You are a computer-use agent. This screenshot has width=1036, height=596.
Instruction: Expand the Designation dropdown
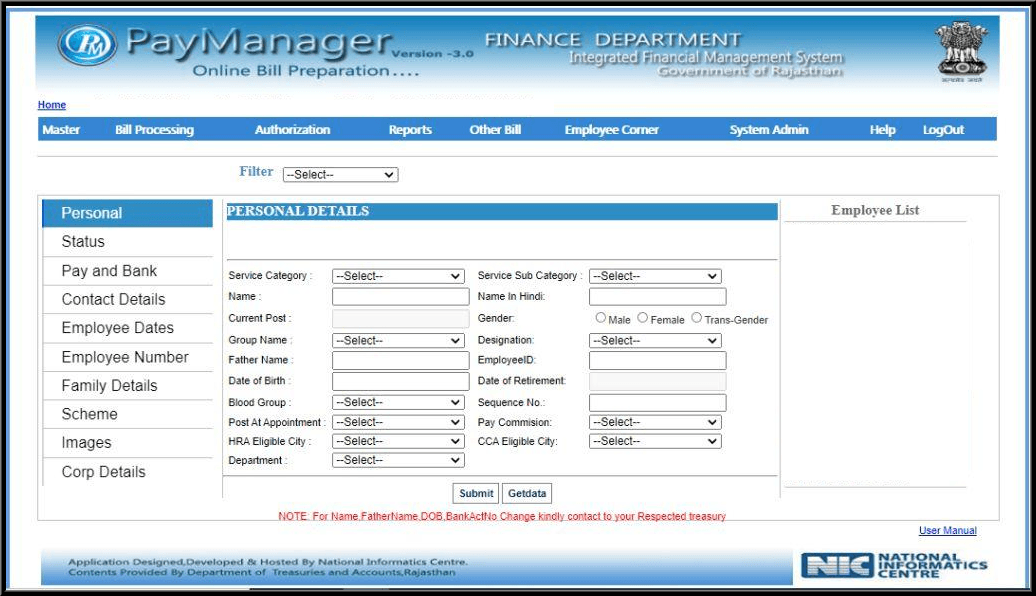[x=655, y=341]
